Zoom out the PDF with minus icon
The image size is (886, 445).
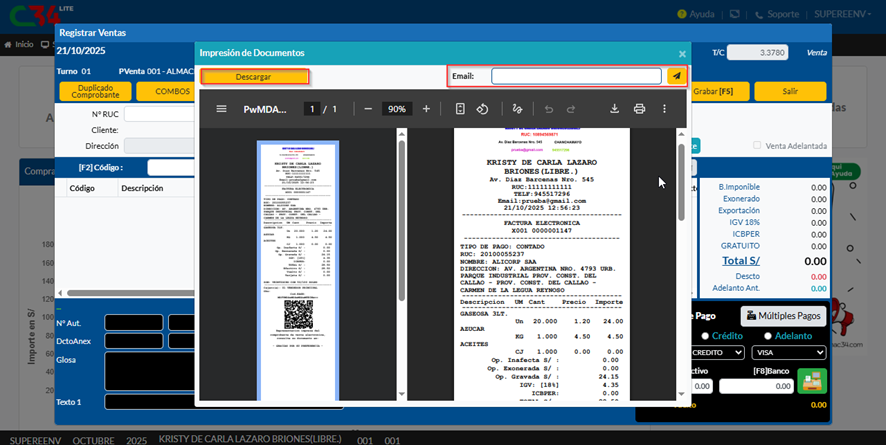click(368, 109)
